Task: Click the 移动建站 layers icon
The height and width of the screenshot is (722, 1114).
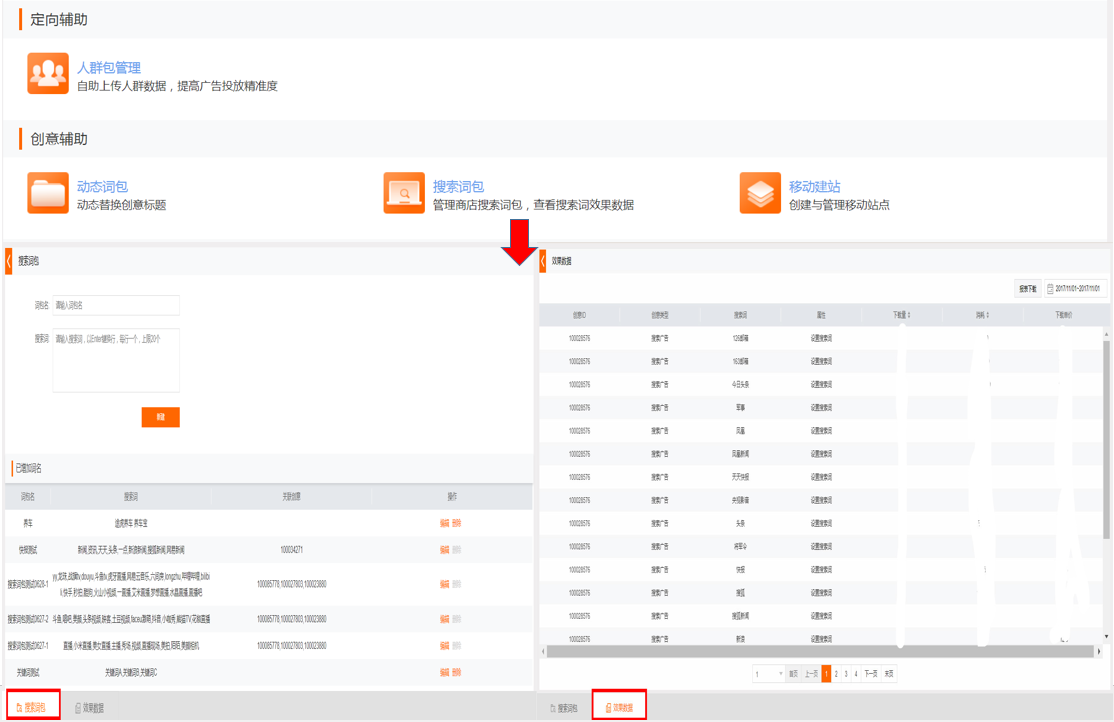Action: pos(760,193)
